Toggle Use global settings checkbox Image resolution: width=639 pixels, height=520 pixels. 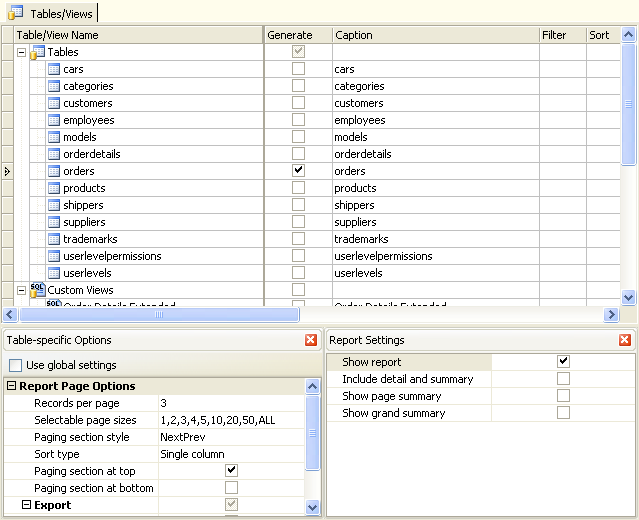coord(15,365)
